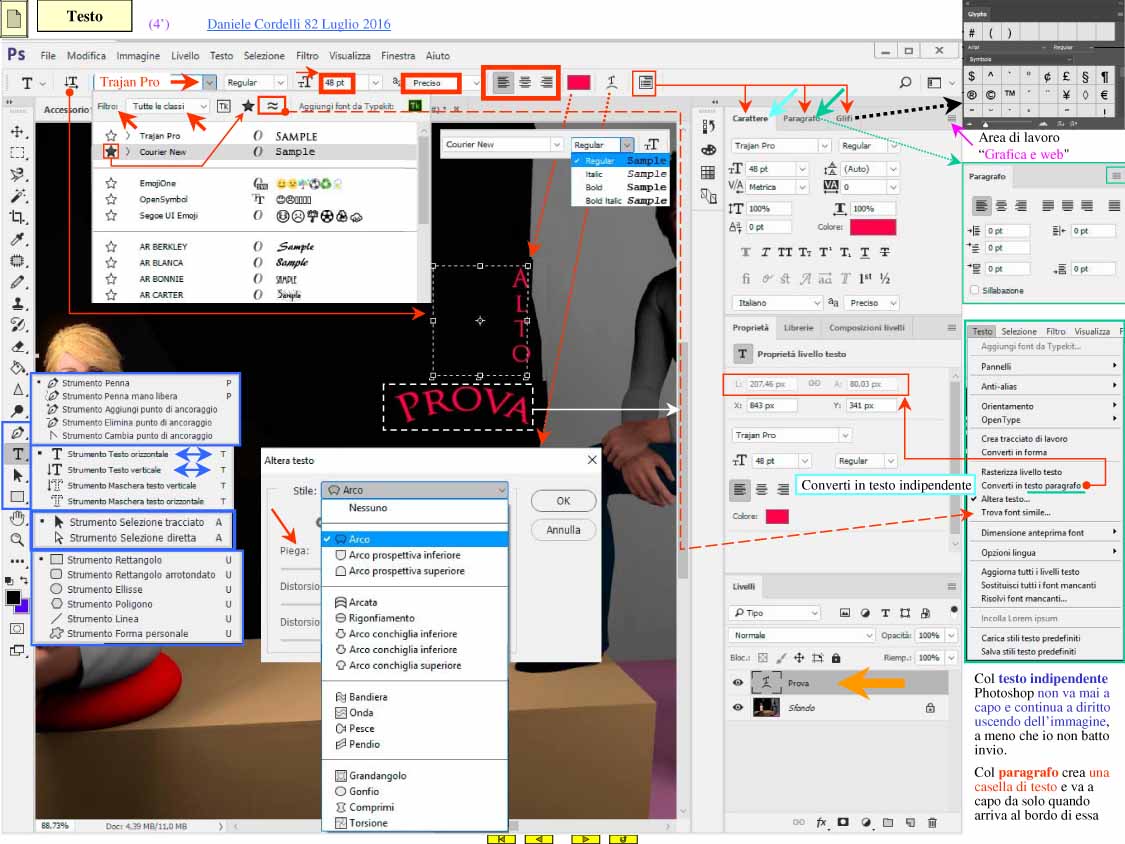This screenshot has height=844, width=1125.
Task: Delete layer with the trash icon
Action: pos(932,822)
